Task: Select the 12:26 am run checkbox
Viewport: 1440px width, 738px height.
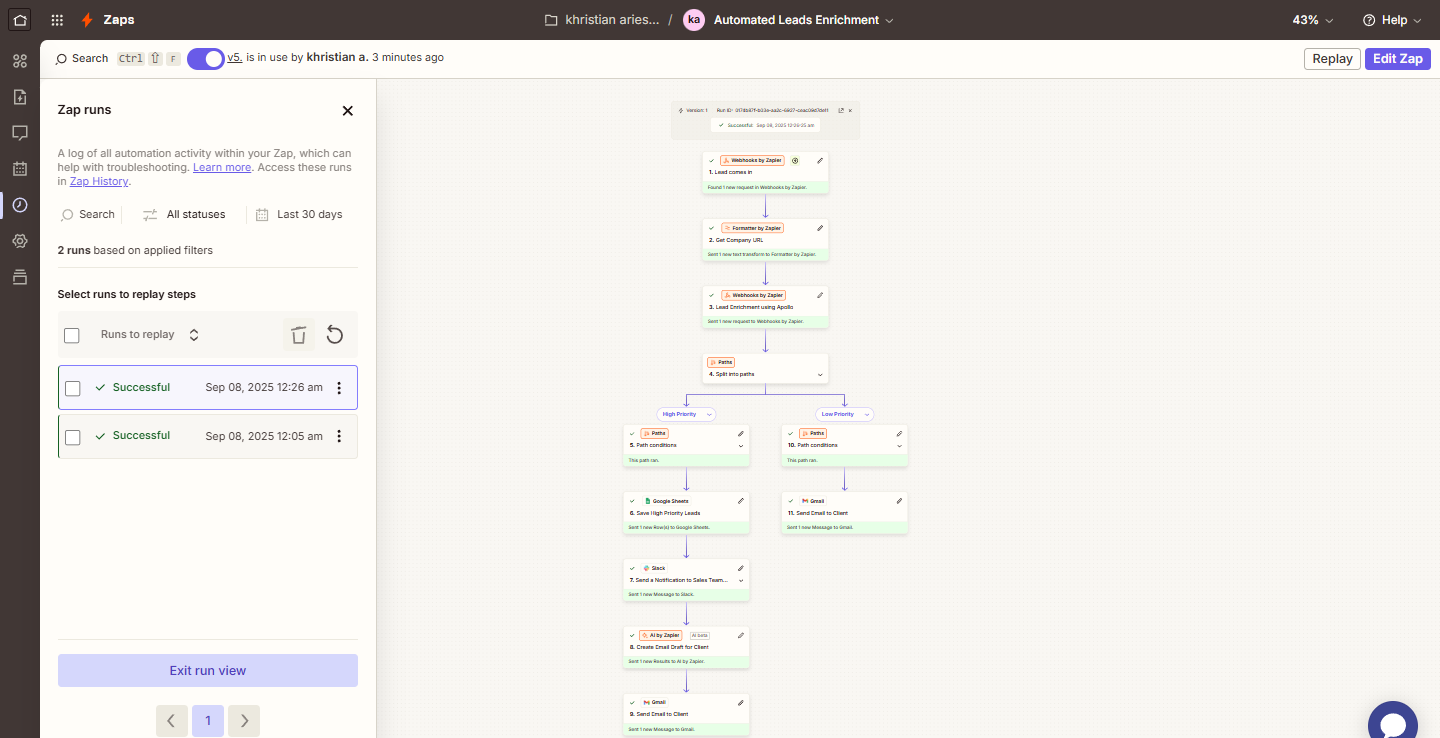Action: [73, 388]
